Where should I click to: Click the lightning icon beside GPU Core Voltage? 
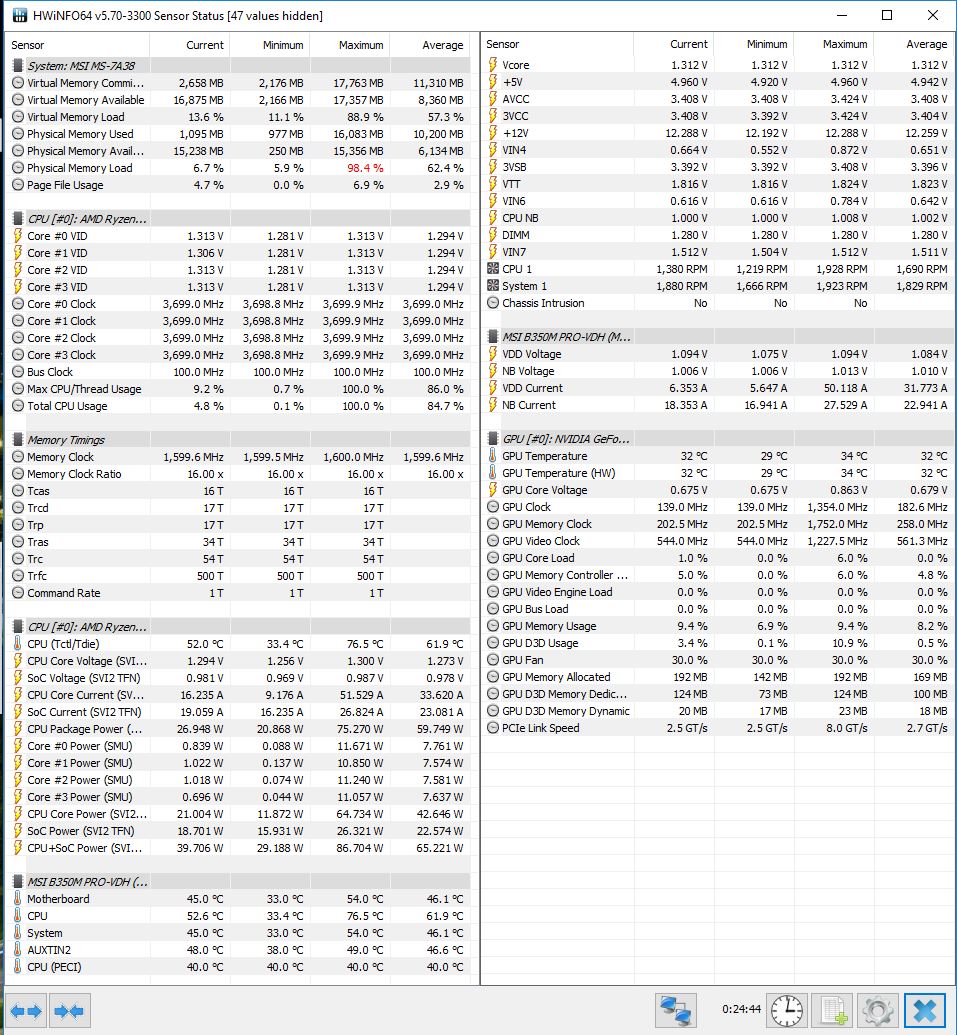point(492,490)
